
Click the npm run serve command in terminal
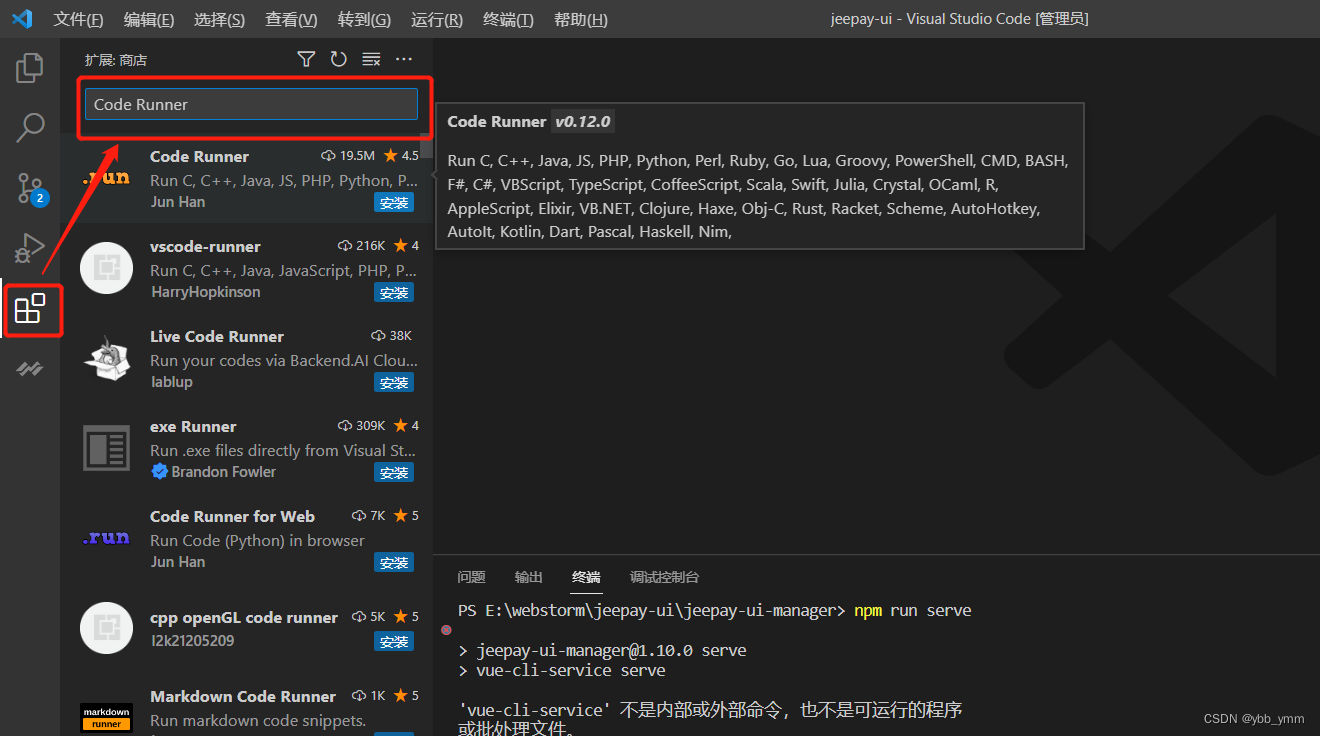(912, 610)
